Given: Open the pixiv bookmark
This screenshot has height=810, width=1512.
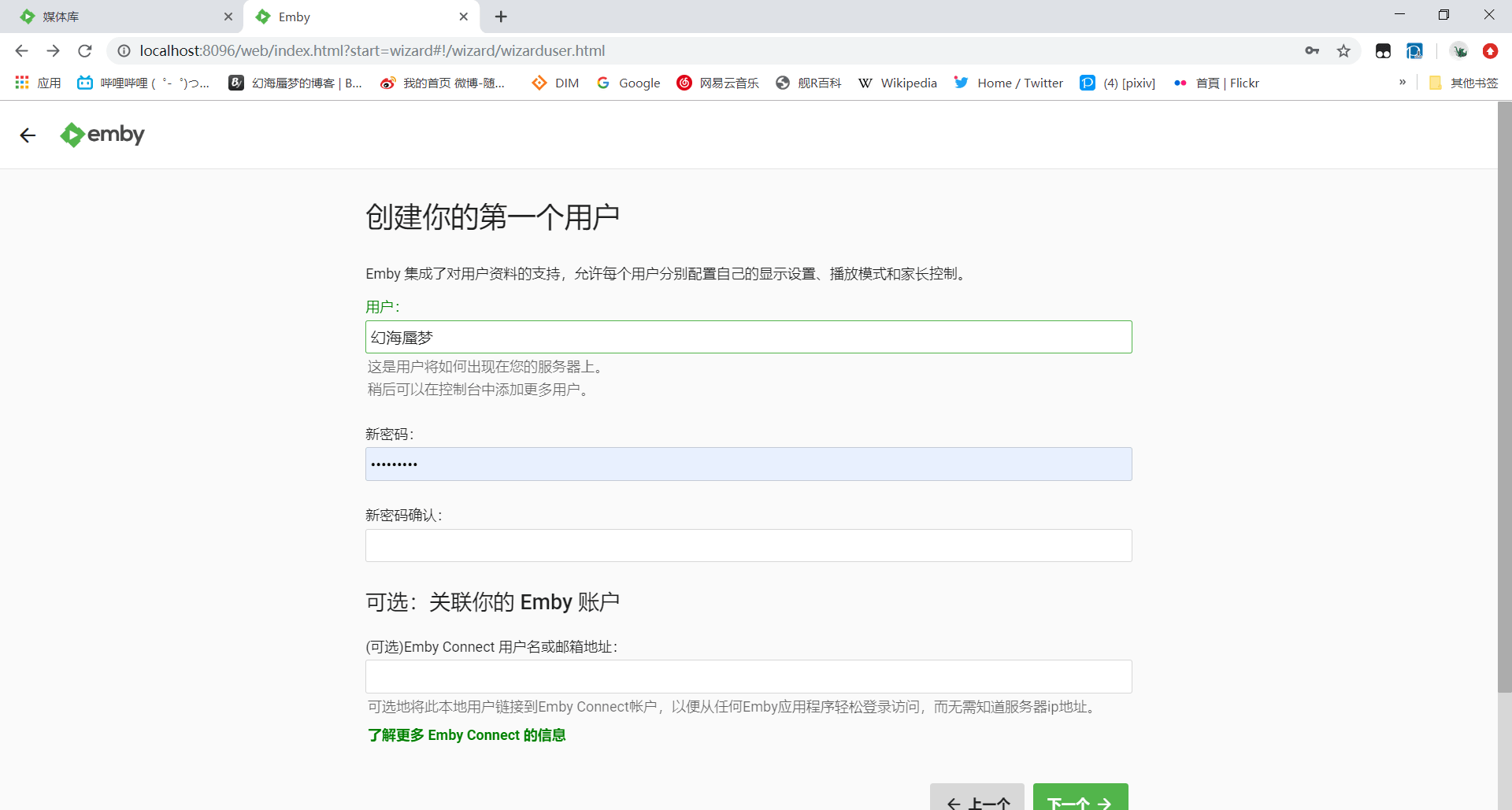Looking at the screenshot, I should click(1117, 83).
